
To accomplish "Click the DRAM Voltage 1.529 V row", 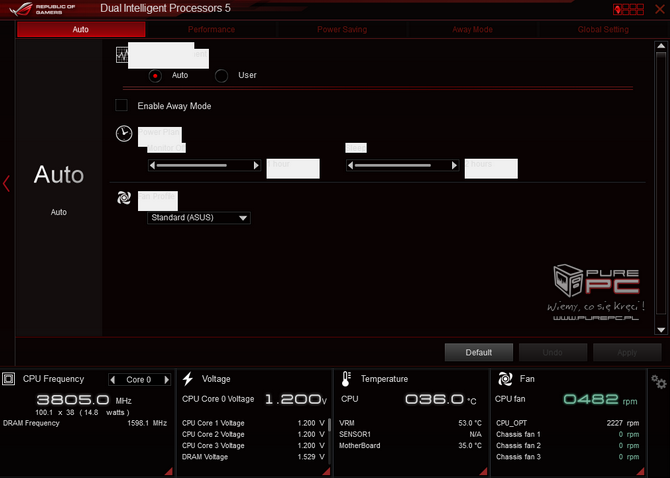I will pos(253,457).
